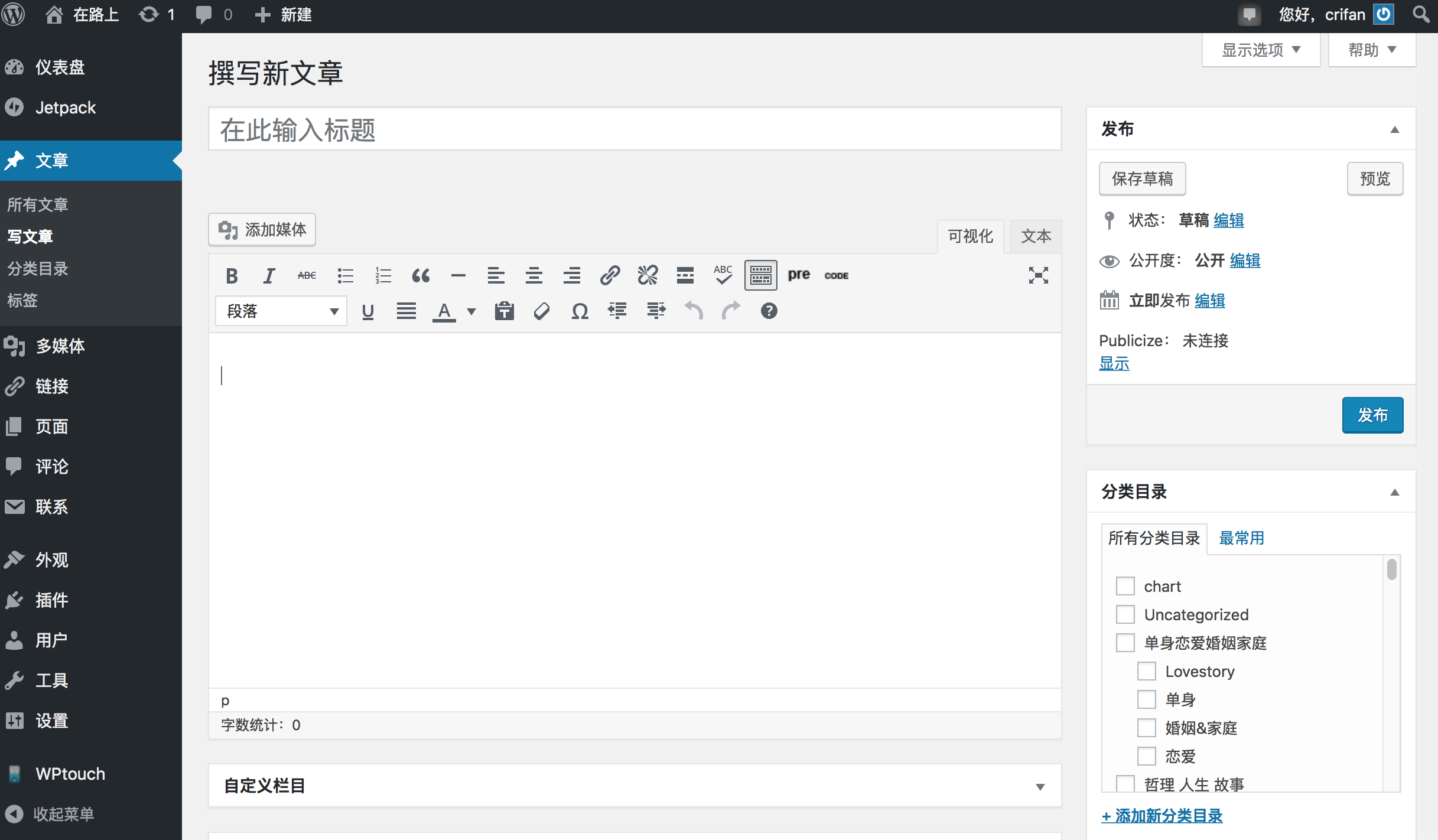Click the post title input field
Image resolution: width=1438 pixels, height=840 pixels.
click(635, 129)
